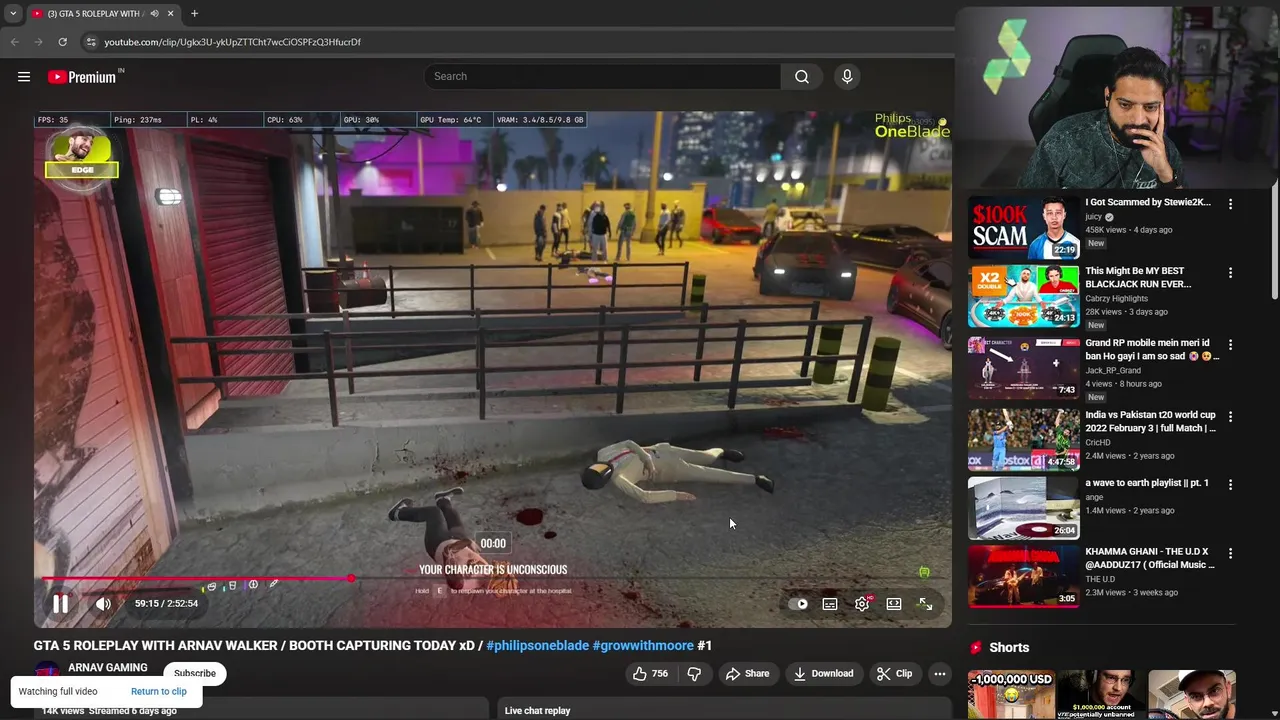
Task: Open options menu for KHAMMA GHANI video
Action: tap(1230, 553)
